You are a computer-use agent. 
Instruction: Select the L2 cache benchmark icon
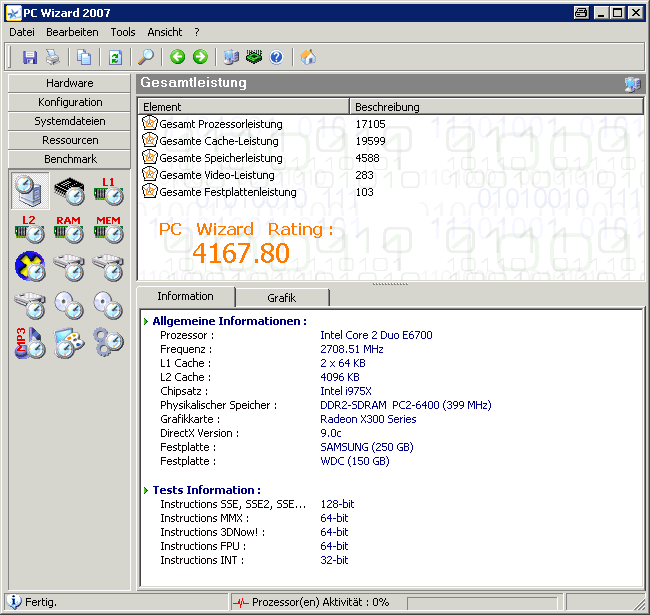pyautogui.click(x=29, y=229)
